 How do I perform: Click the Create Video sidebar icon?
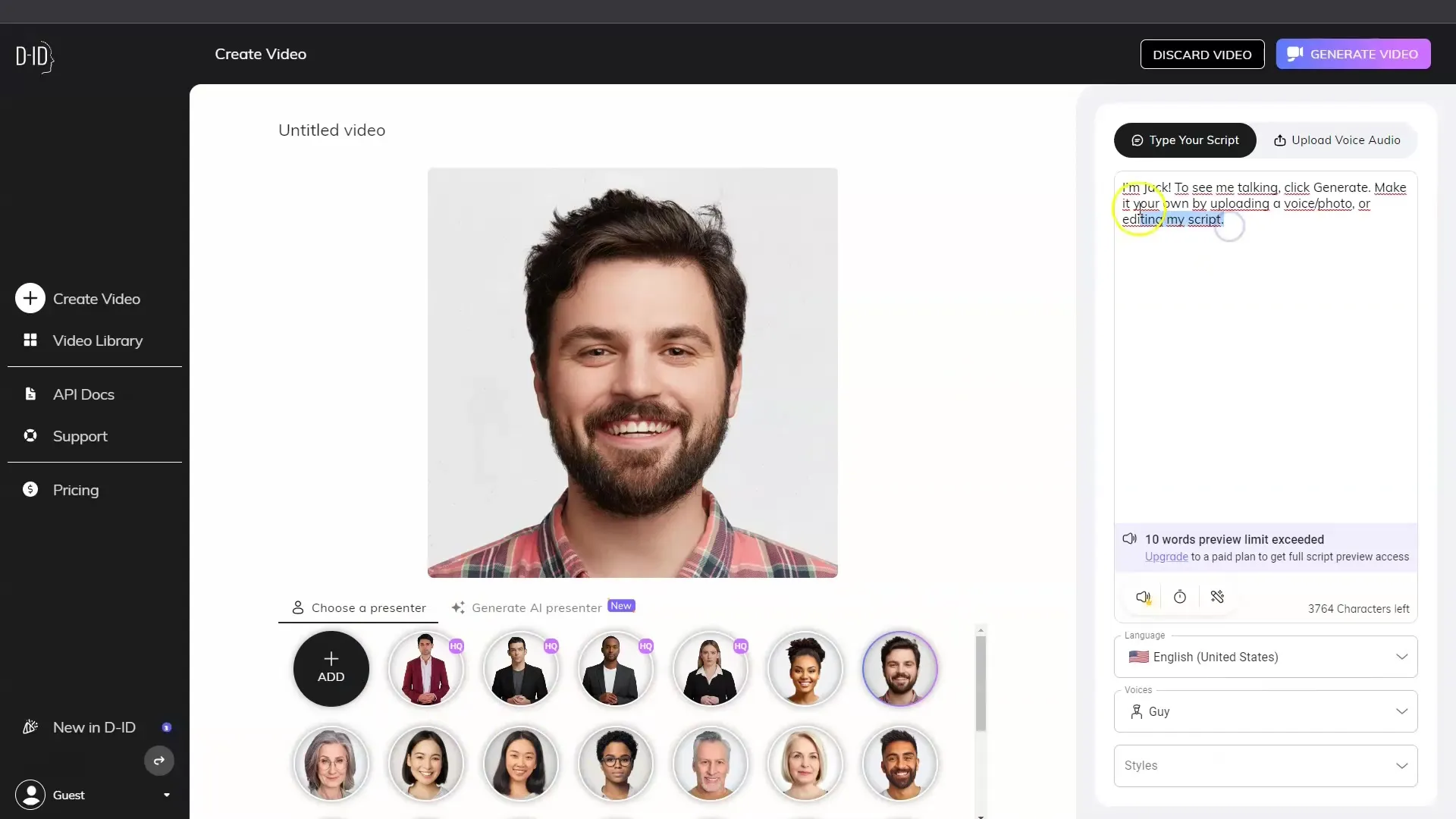coord(29,298)
